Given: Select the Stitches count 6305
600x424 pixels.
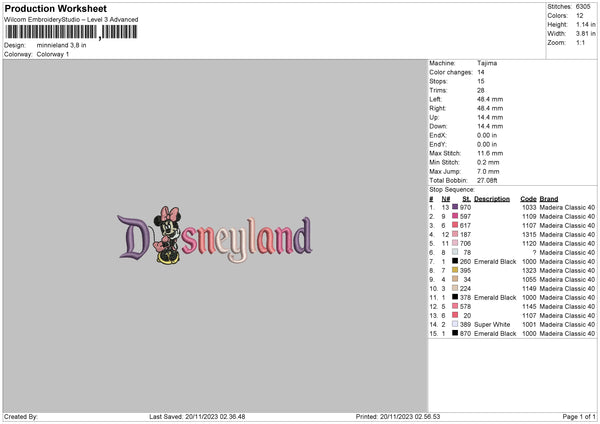Looking at the screenshot, I should [x=583, y=7].
